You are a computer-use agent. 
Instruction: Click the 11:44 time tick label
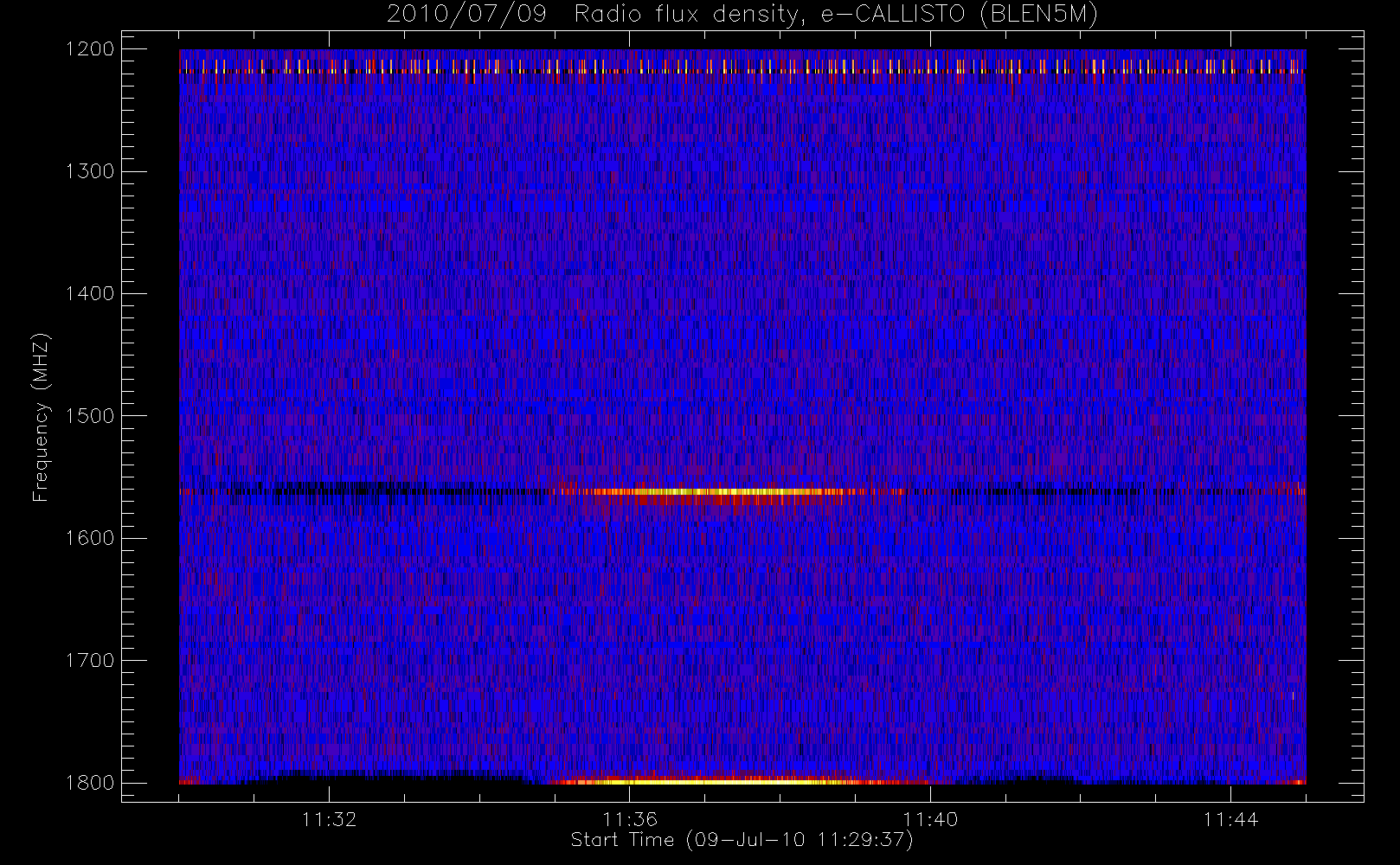tap(1230, 818)
